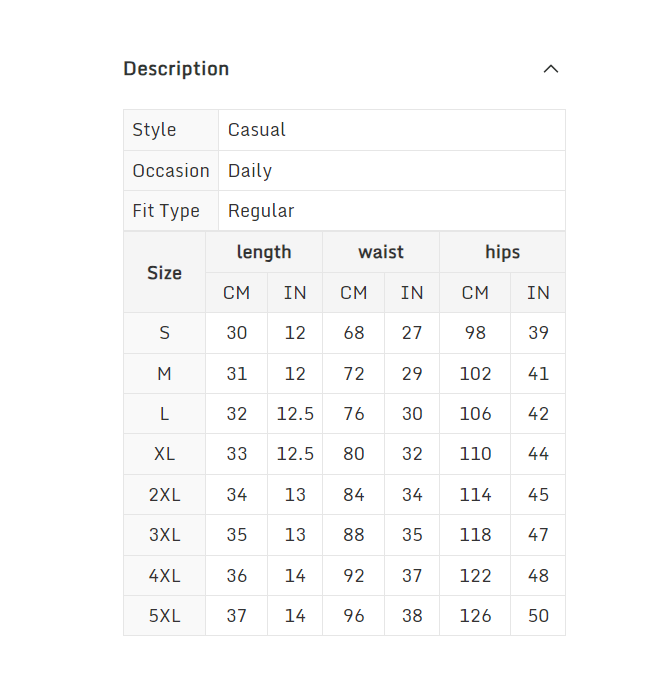Click hips CM value 126
The width and height of the screenshot is (667, 677).
pos(475,616)
